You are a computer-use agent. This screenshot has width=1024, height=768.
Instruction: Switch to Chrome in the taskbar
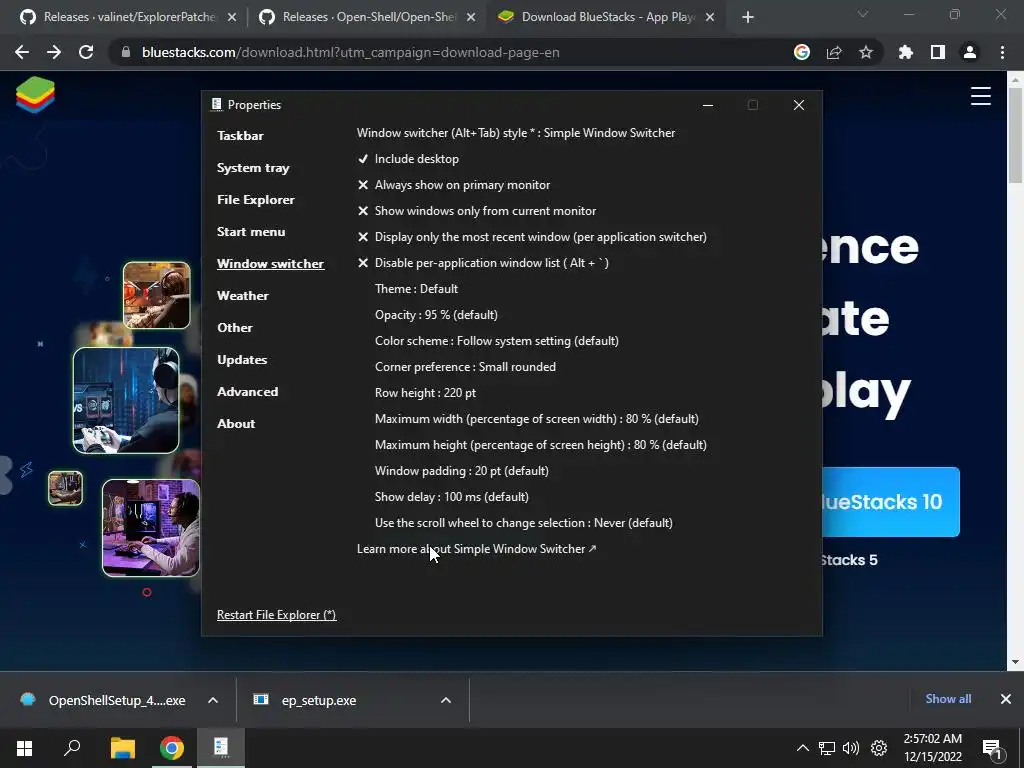[172, 748]
